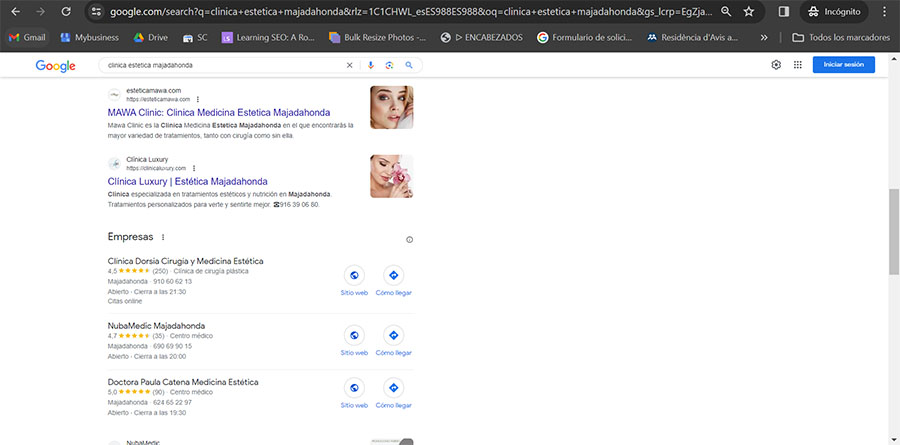Screen dimensions: 900x445
Task: Clear the search query with the X
Action: [x=349, y=65]
